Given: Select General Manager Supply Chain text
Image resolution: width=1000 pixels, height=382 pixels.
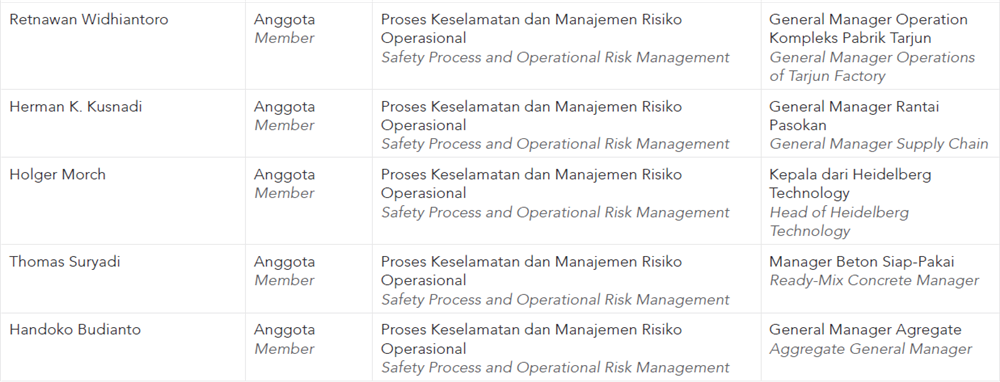Looking at the screenshot, I should [x=879, y=144].
